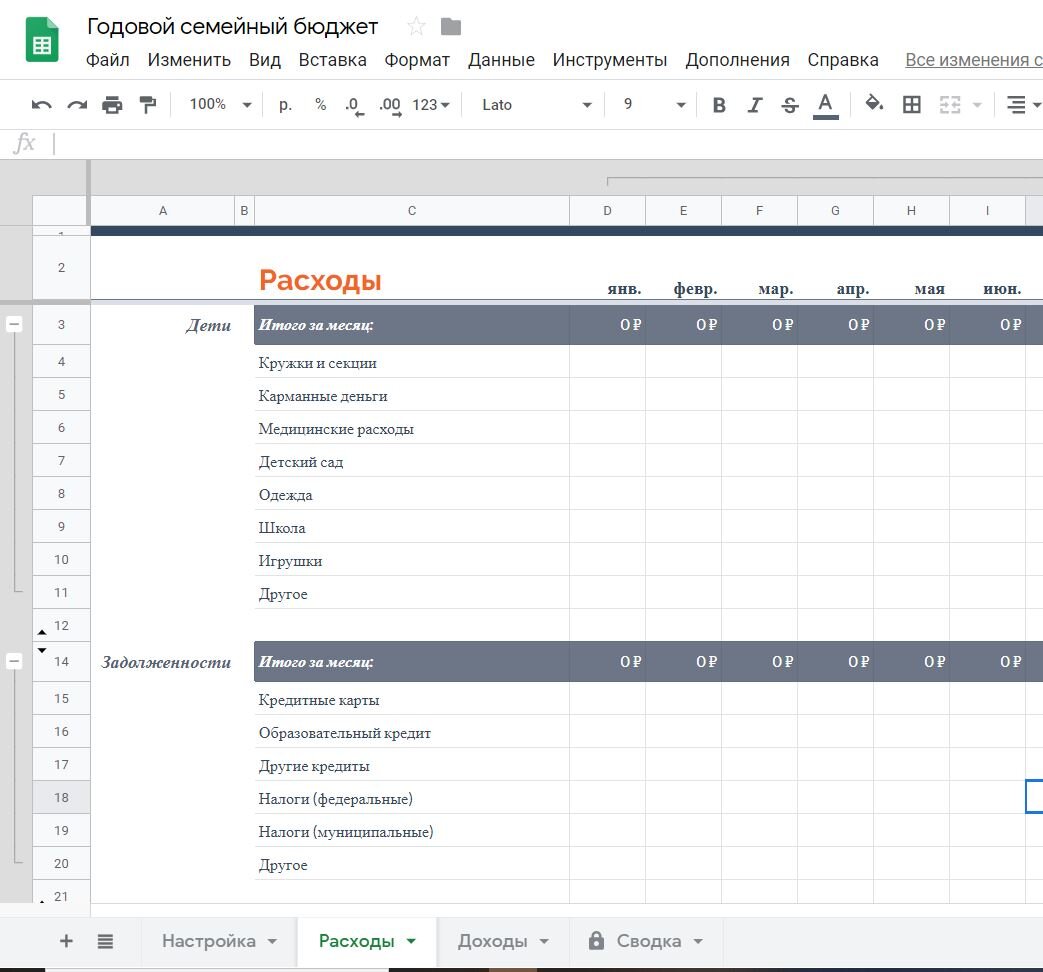The width and height of the screenshot is (1043, 972).
Task: Open the merge cells options arrow
Action: pyautogui.click(x=977, y=105)
